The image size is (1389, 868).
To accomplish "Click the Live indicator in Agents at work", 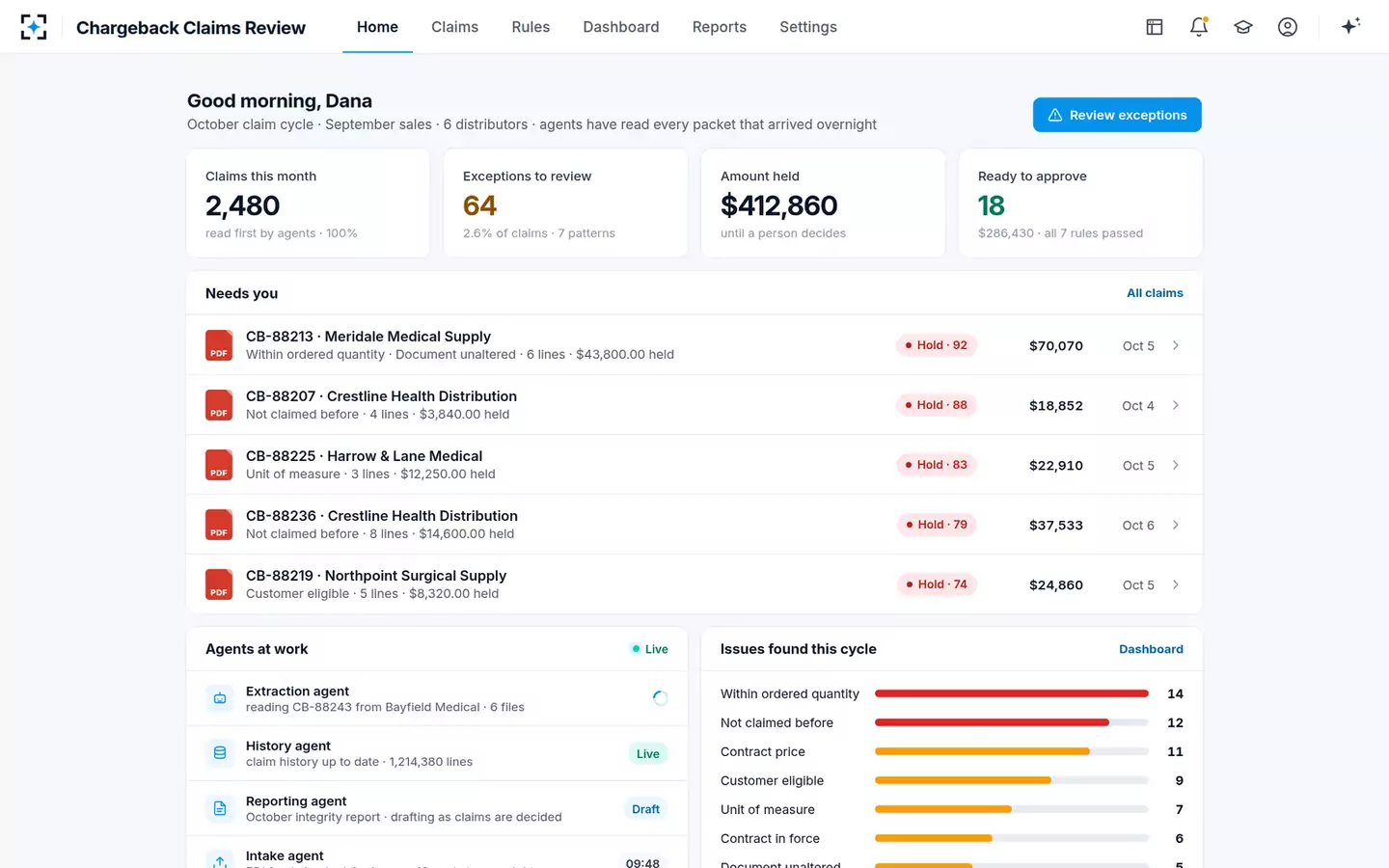I will [x=650, y=649].
